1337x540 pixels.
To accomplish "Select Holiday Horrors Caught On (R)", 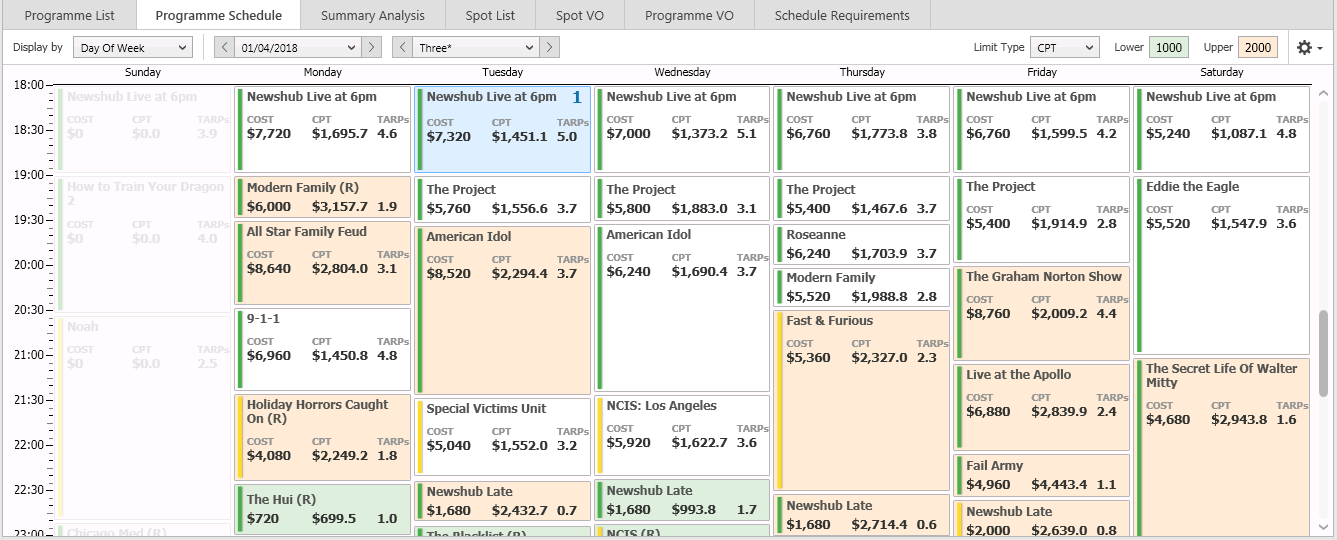I will [322, 437].
